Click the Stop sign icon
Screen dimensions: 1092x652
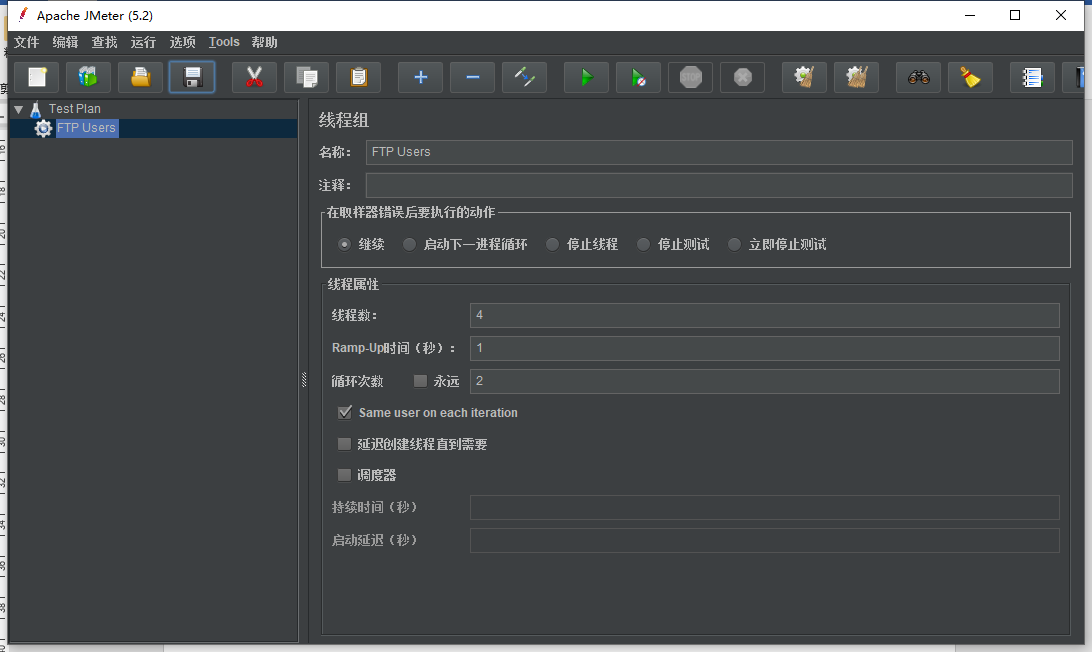point(691,77)
